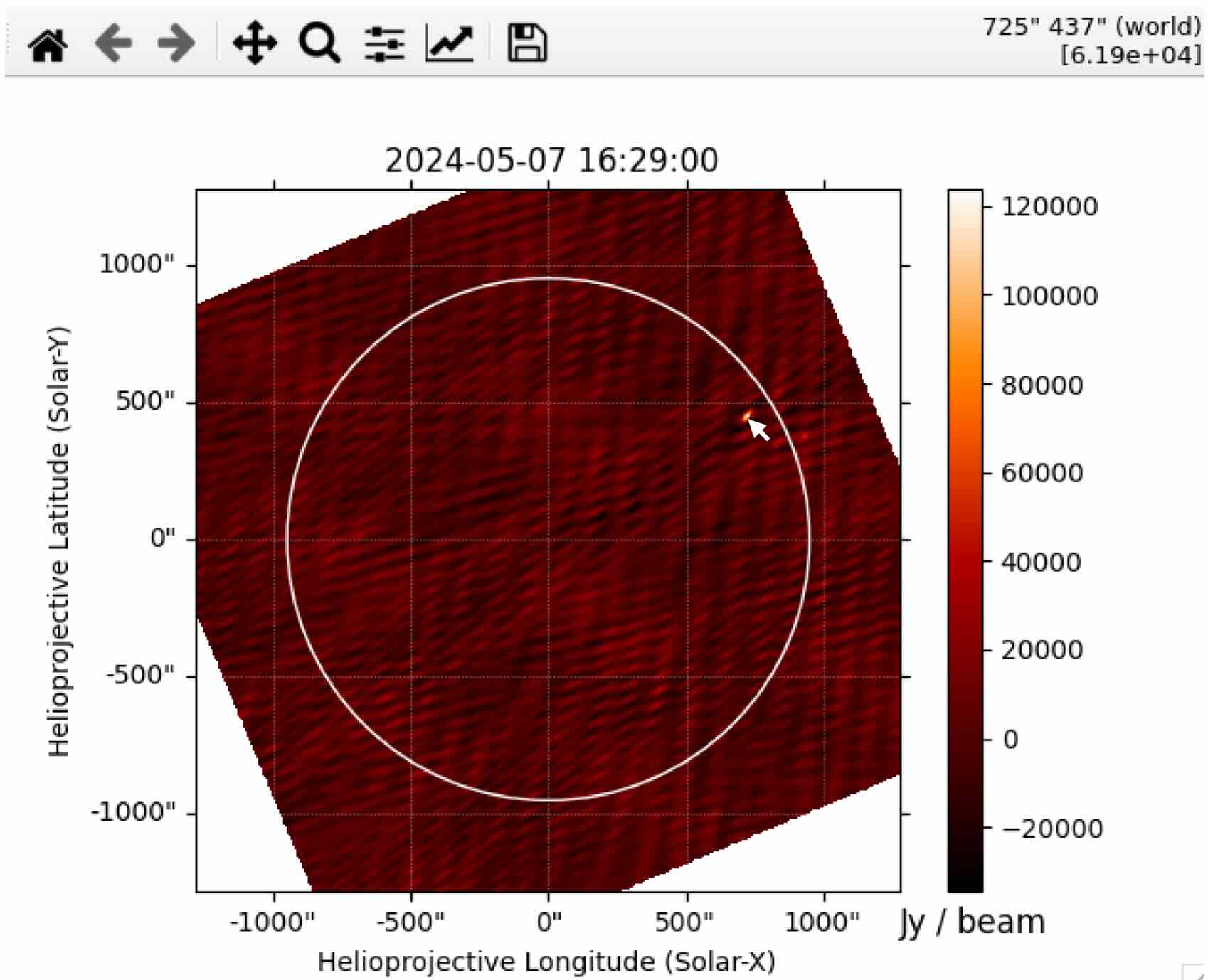The image size is (1208, 980).
Task: Click the solar disk center at 0", 0" gridlines
Action: (548, 540)
